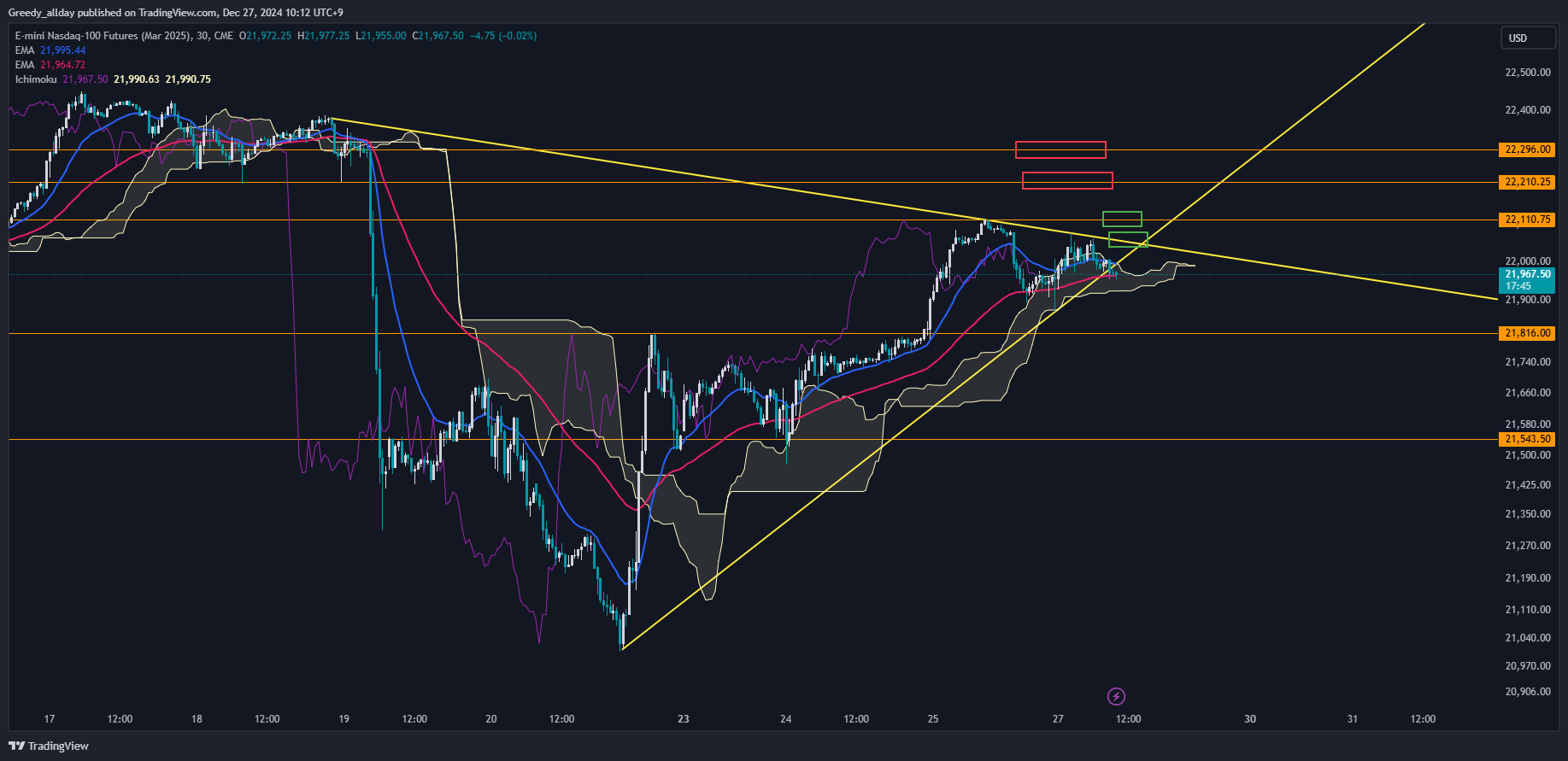The width and height of the screenshot is (1568, 761).
Task: Click the 22,400.00 axis price
Action: point(1527,110)
